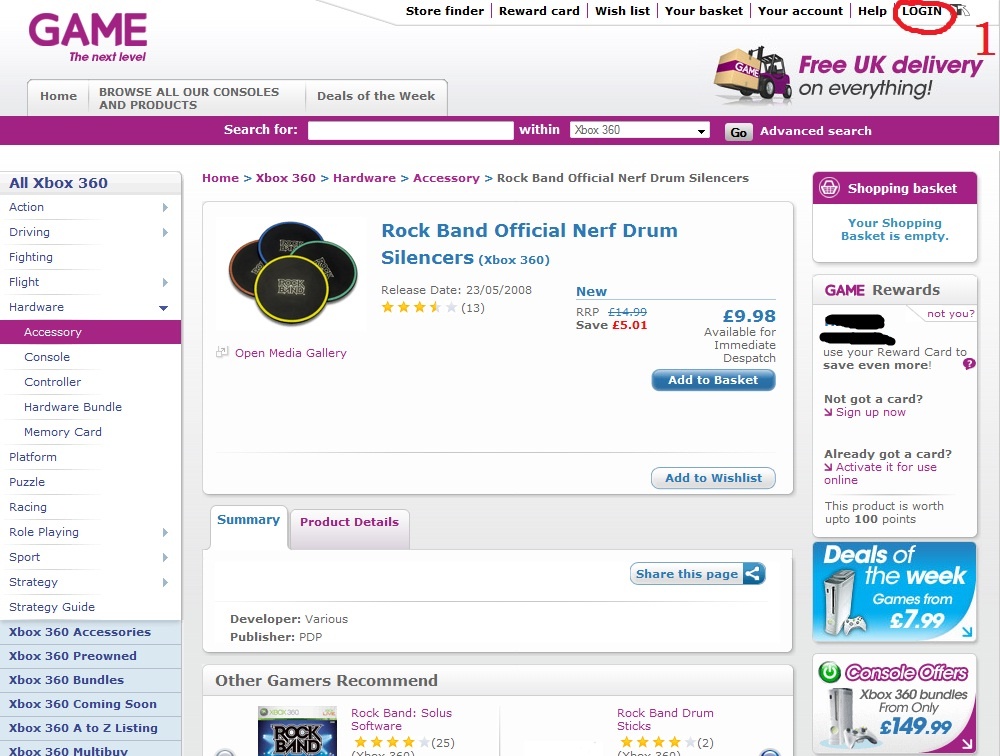Click the Share this page button

click(x=698, y=574)
